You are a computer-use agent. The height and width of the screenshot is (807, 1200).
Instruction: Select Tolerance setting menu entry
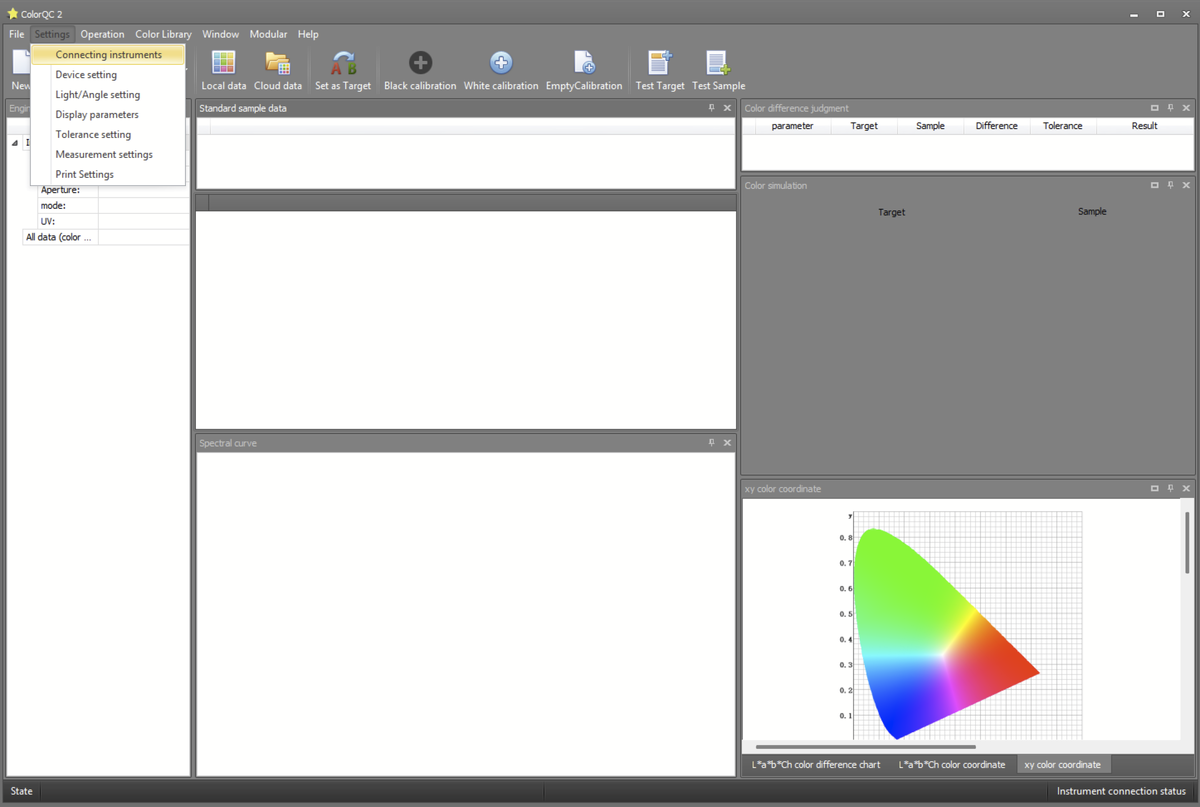[93, 135]
